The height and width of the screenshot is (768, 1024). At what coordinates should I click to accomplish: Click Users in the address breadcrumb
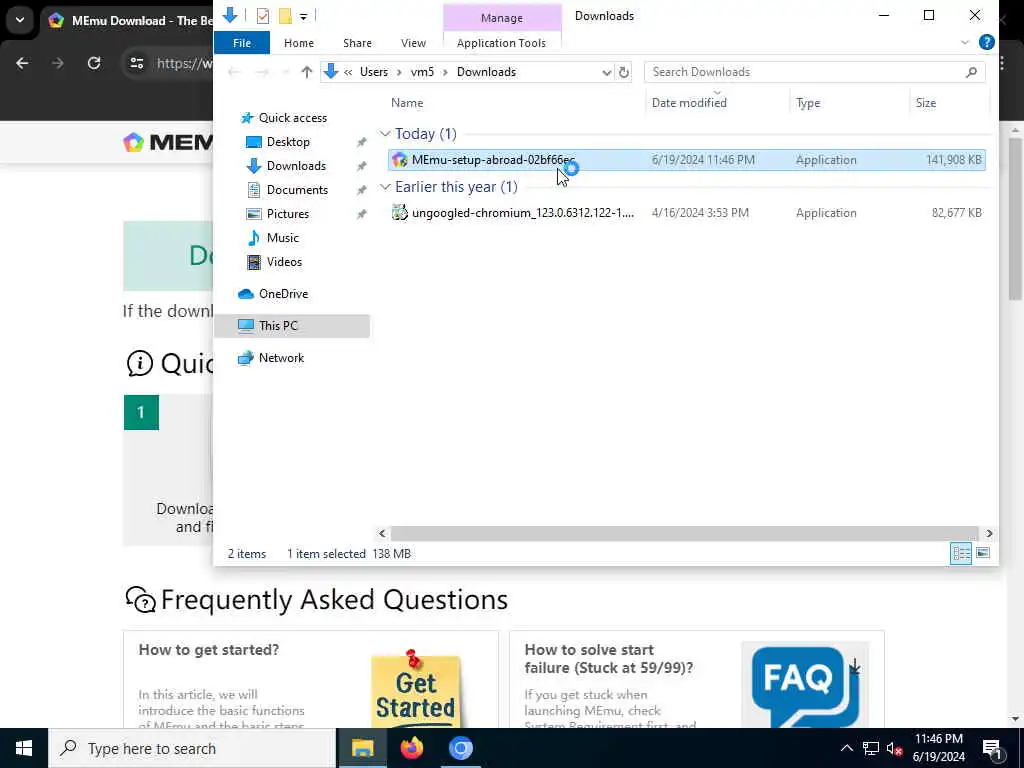tap(374, 72)
